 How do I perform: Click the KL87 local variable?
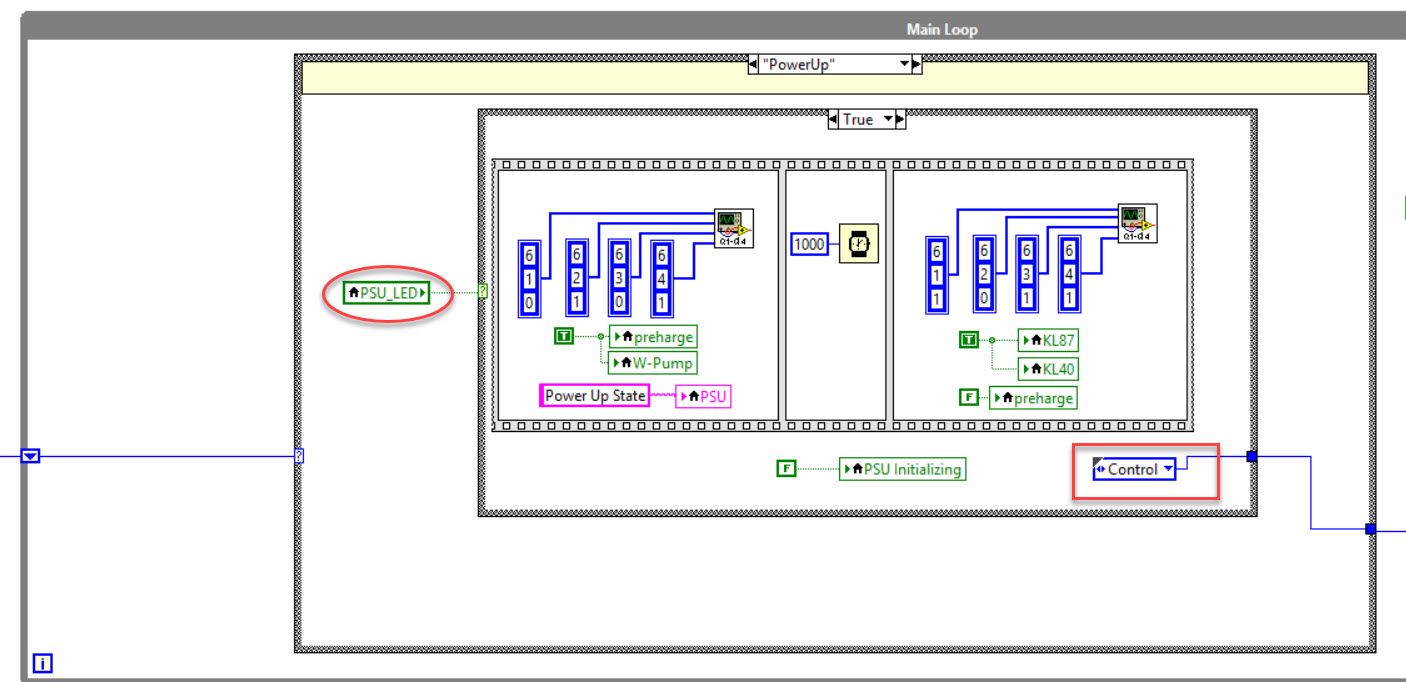click(1049, 341)
